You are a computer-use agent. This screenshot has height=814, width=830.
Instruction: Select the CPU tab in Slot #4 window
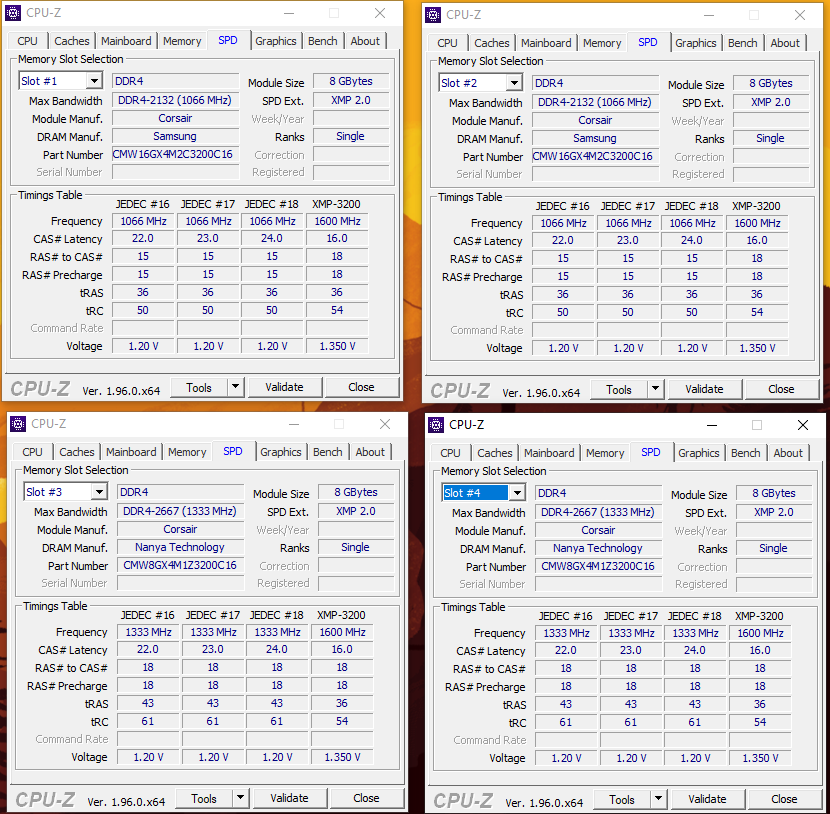pos(450,454)
